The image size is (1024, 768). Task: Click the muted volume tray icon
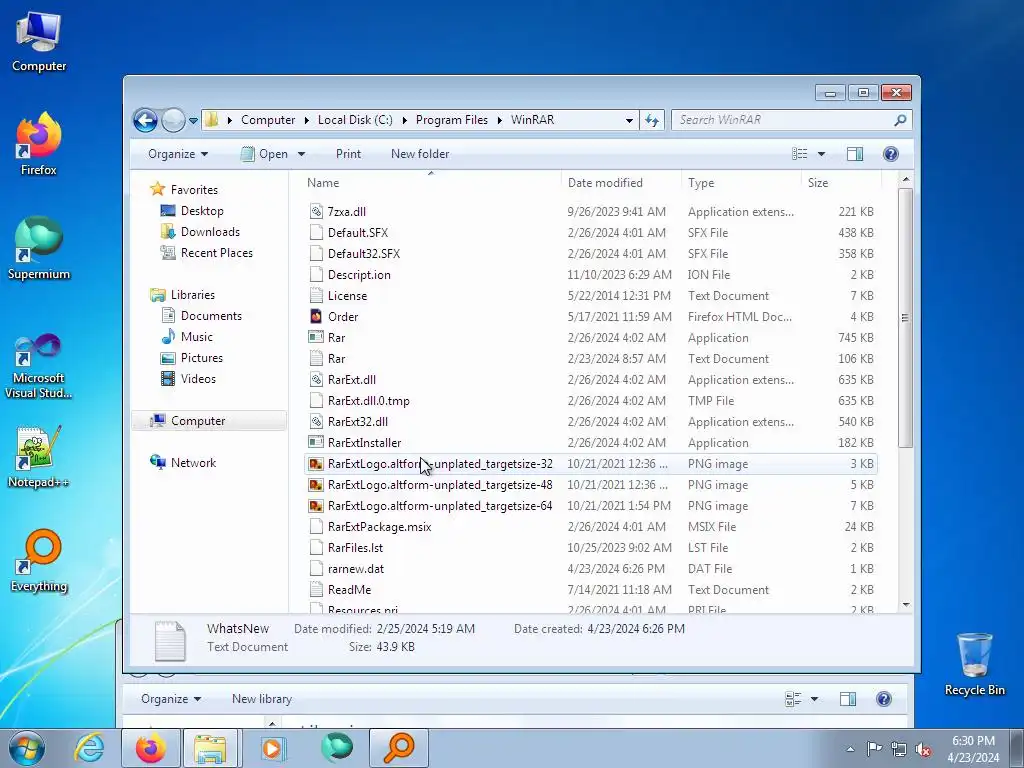923,749
